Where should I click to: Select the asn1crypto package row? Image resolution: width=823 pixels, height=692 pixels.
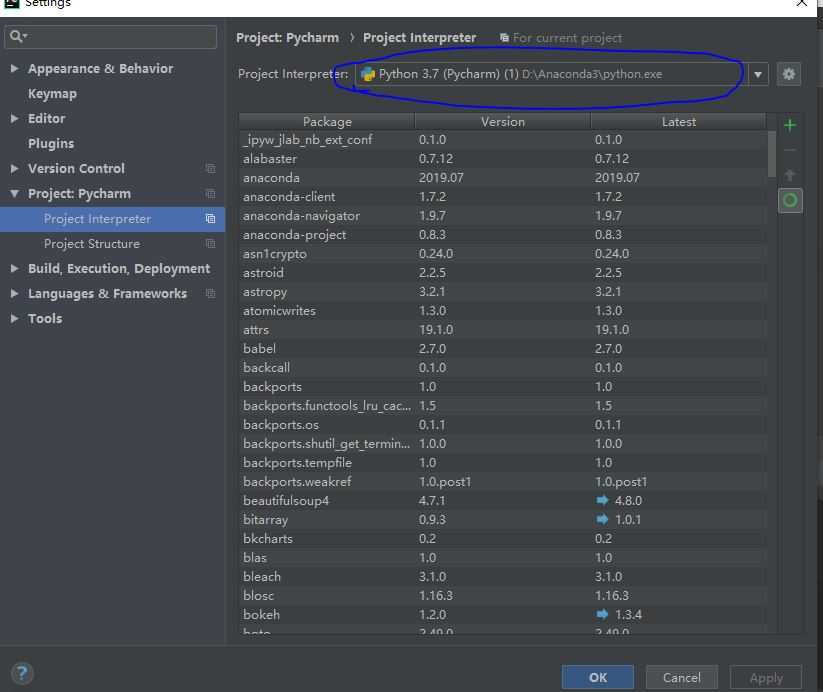point(503,254)
